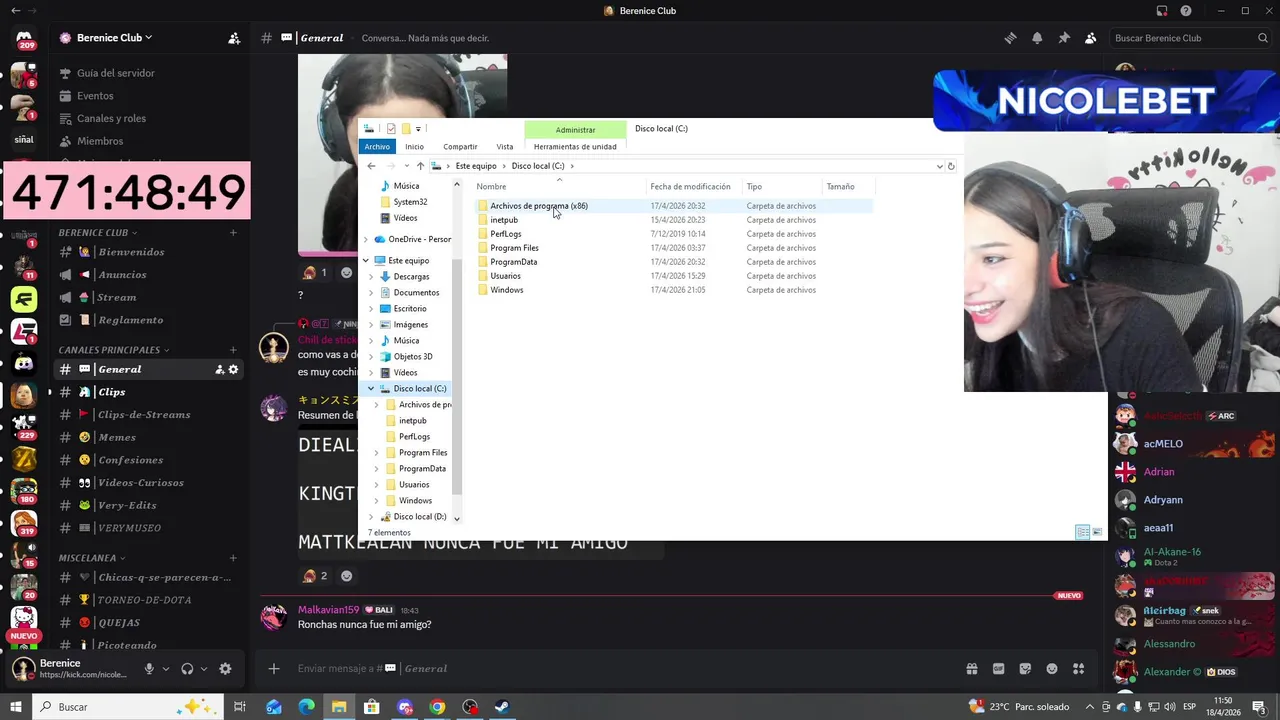The image size is (1280, 720).
Task: Mute the microphone in user panel
Action: [x=149, y=669]
